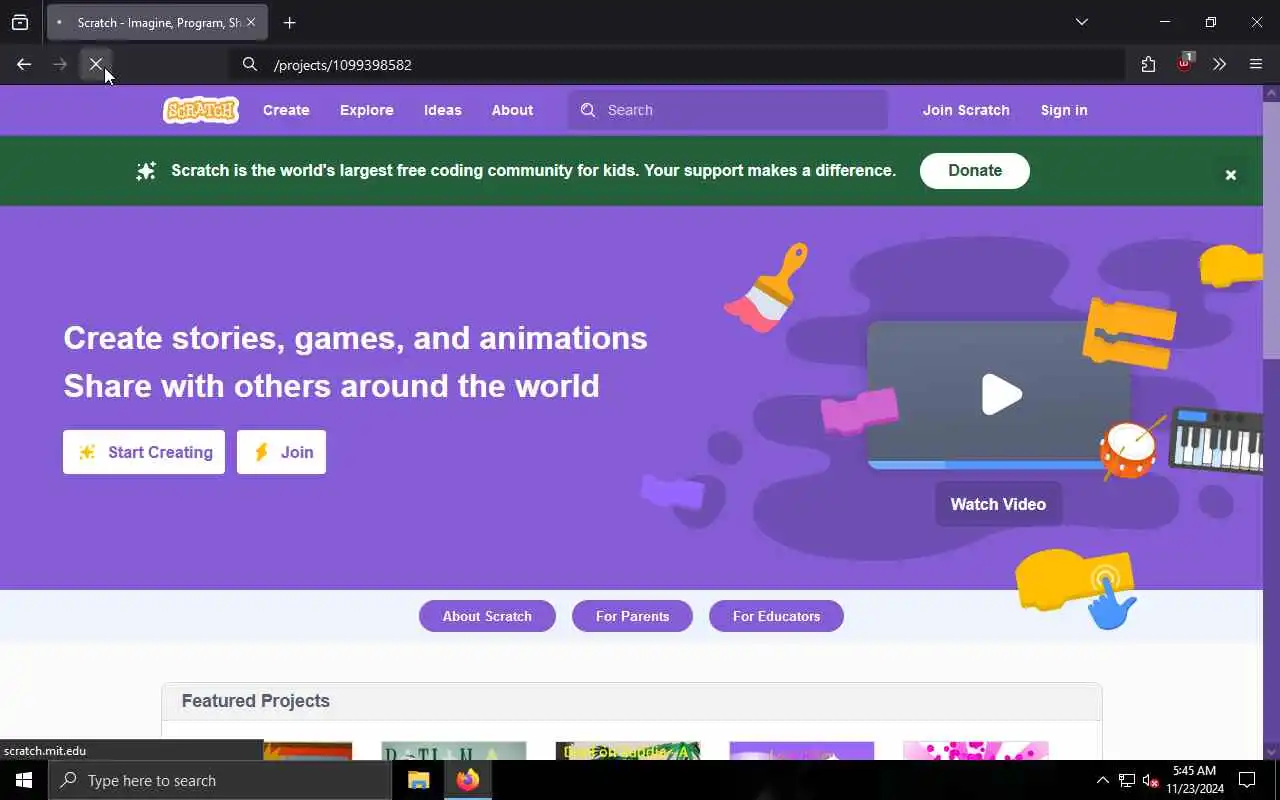
Task: Click the muted volume tray icon
Action: pos(1151,780)
